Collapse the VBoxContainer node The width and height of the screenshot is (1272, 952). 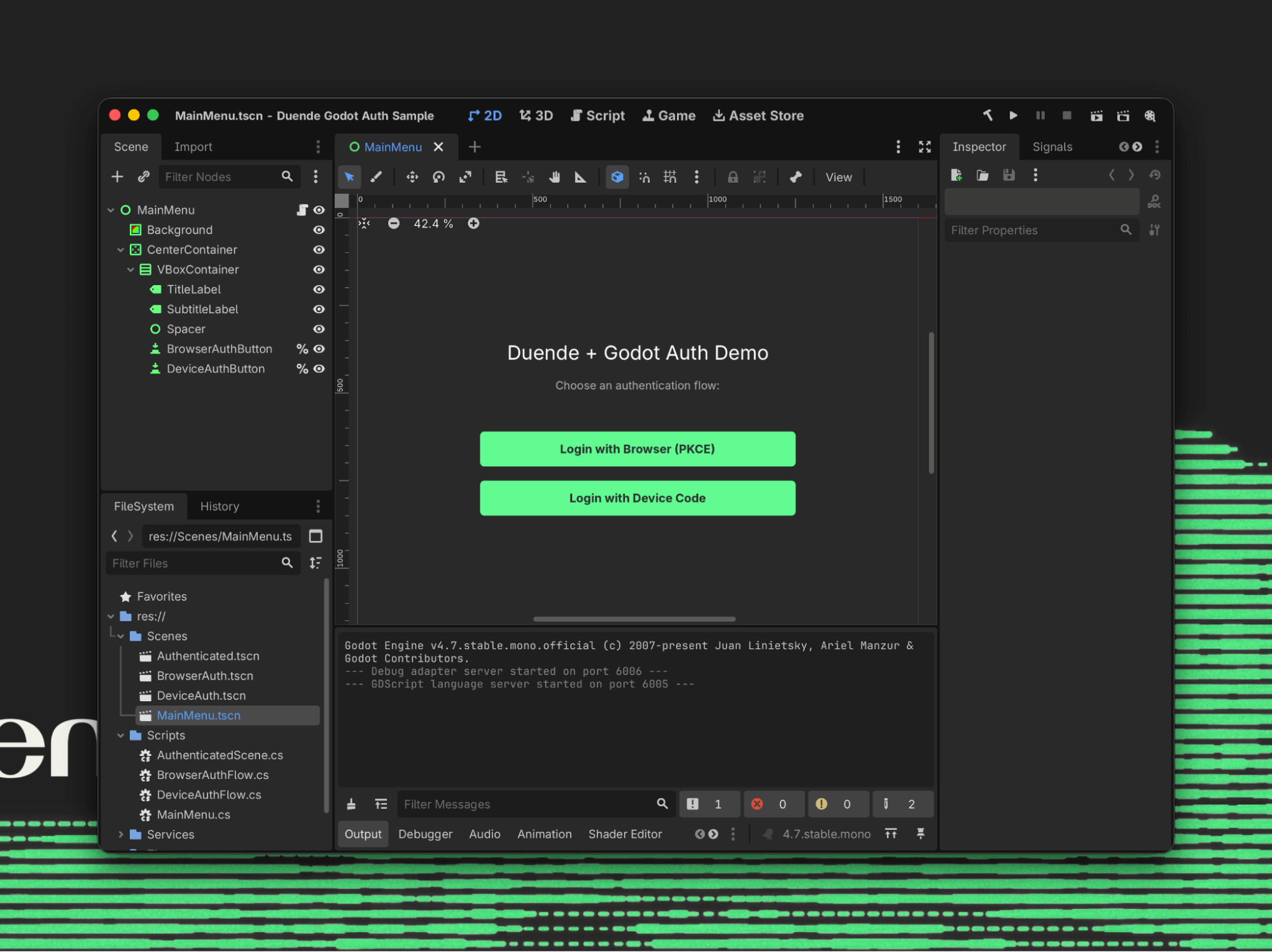click(x=130, y=270)
